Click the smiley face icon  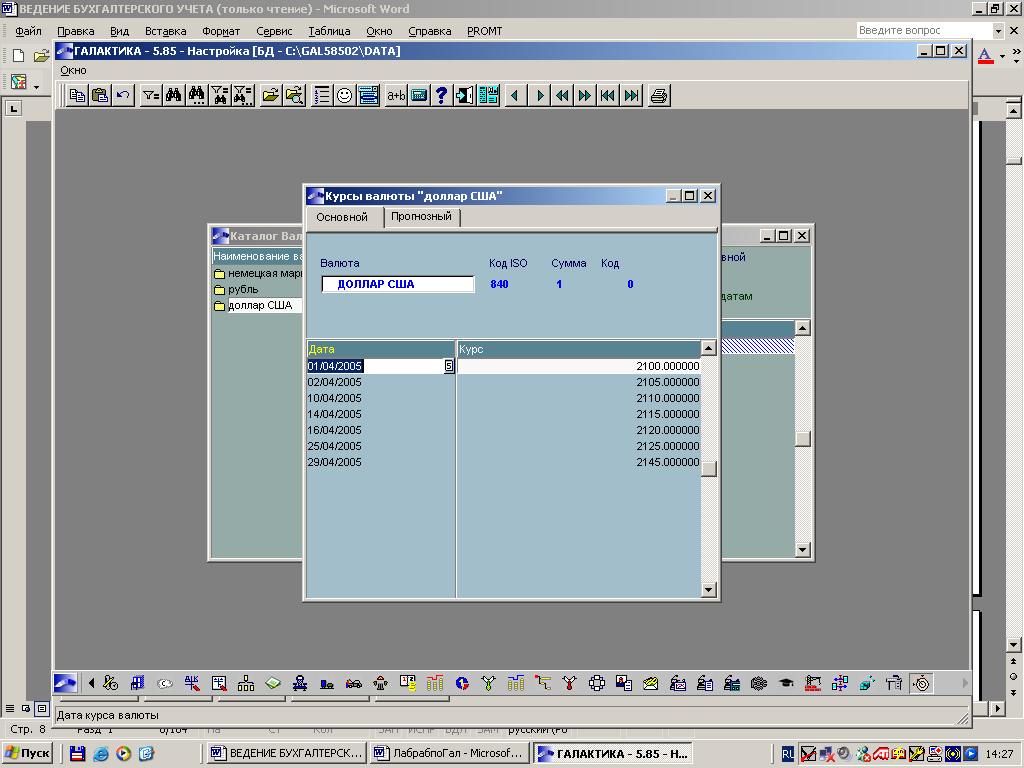pos(344,96)
